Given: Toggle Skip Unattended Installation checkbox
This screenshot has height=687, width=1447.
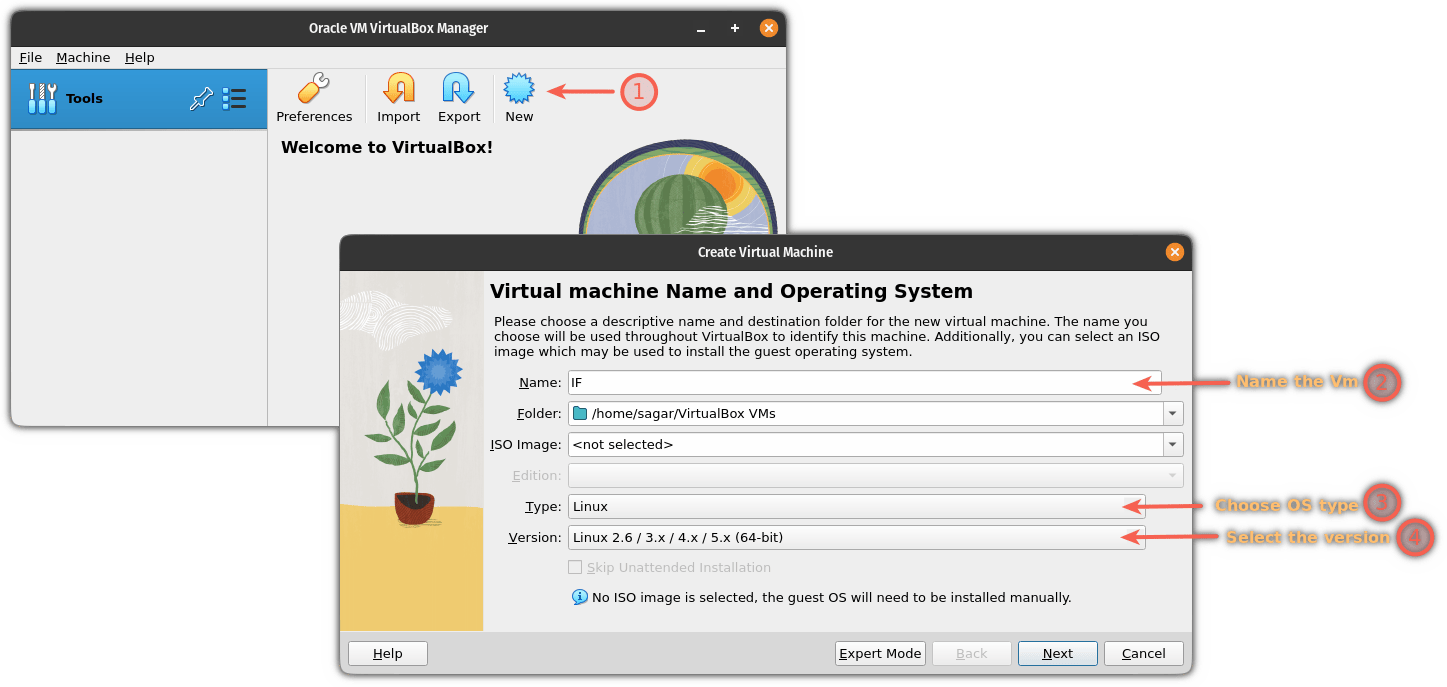Looking at the screenshot, I should [575, 567].
